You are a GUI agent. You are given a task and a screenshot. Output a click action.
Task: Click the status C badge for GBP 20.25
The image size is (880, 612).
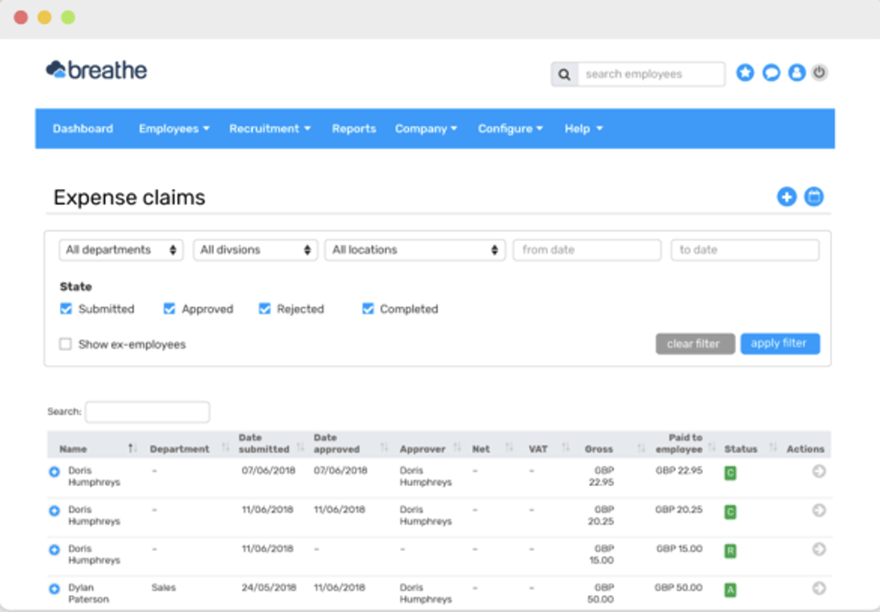[x=730, y=512]
